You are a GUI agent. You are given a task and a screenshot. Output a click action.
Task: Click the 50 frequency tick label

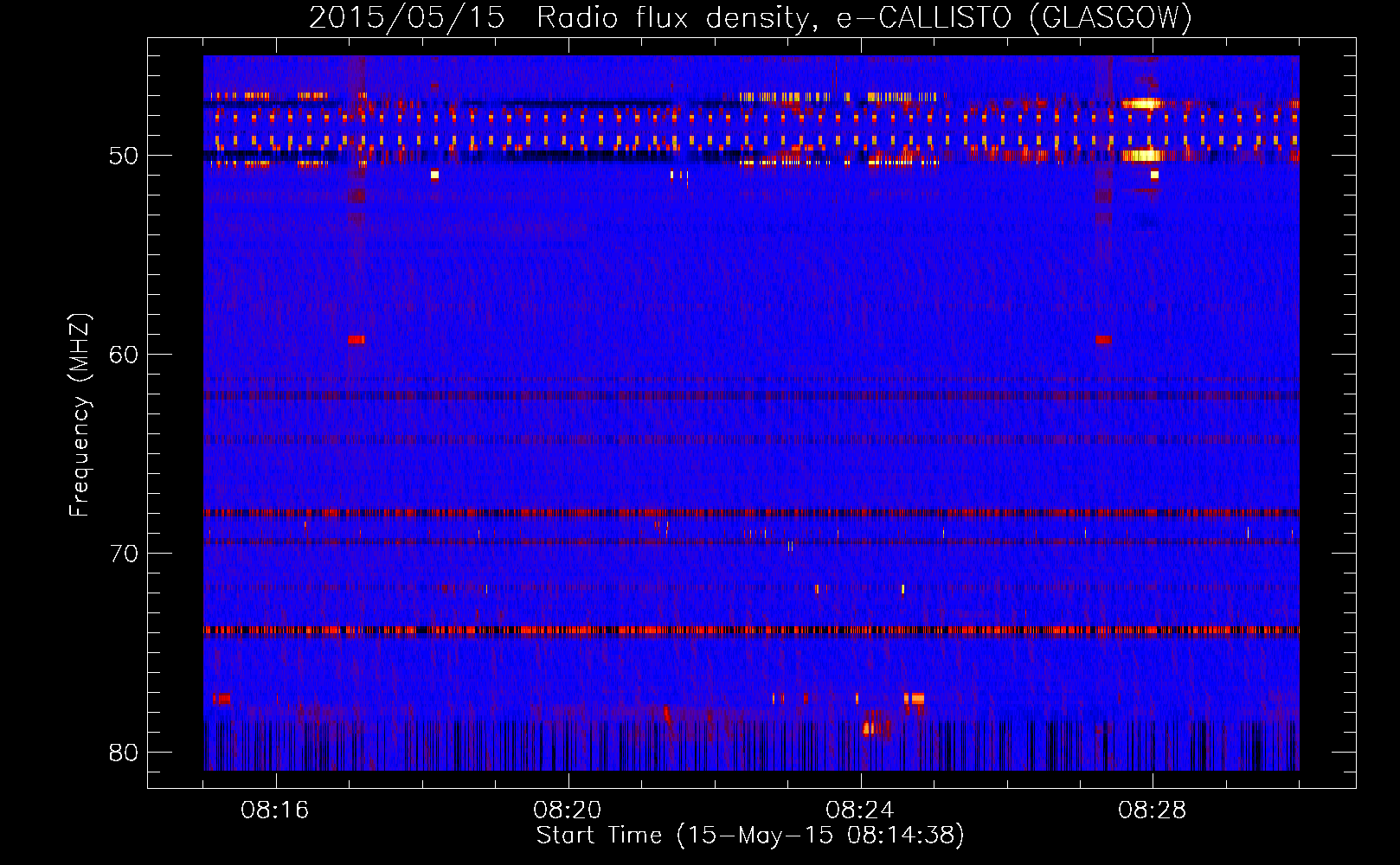124,157
